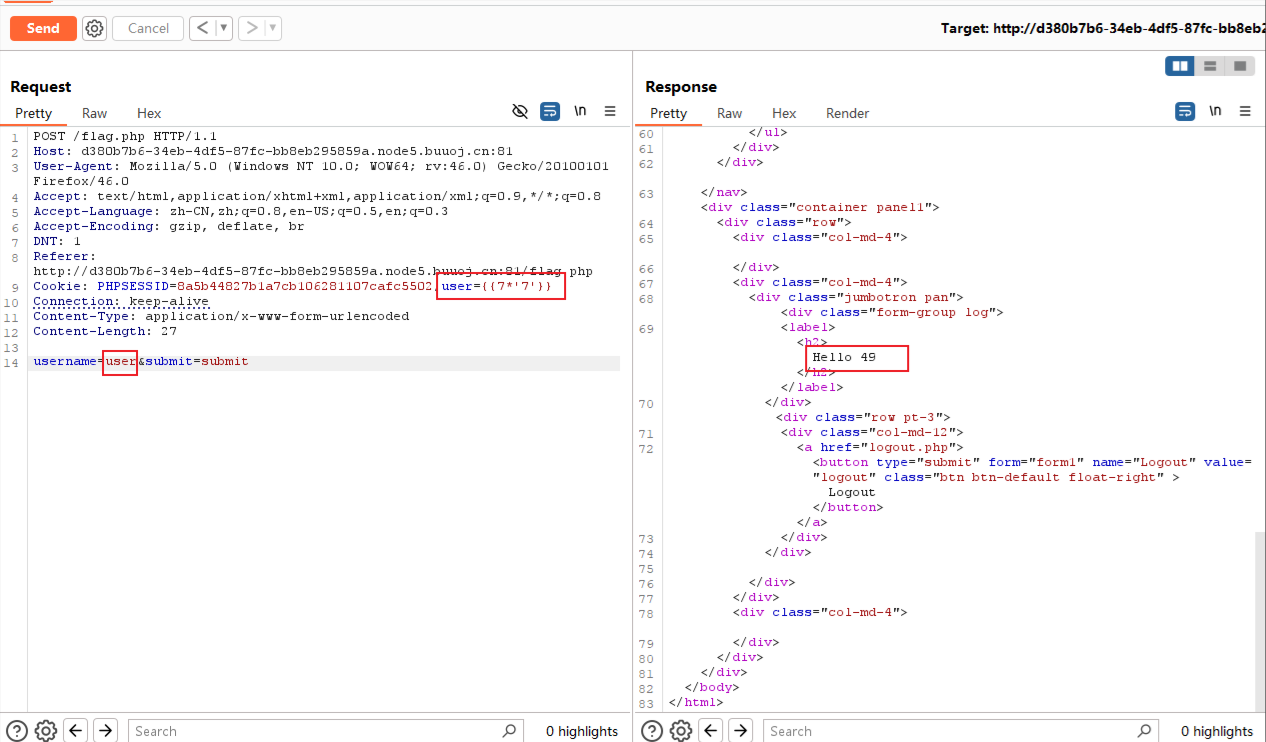Click the PHPSESSID cookie value
Screen dimensions: 1266x742
click(x=305, y=286)
